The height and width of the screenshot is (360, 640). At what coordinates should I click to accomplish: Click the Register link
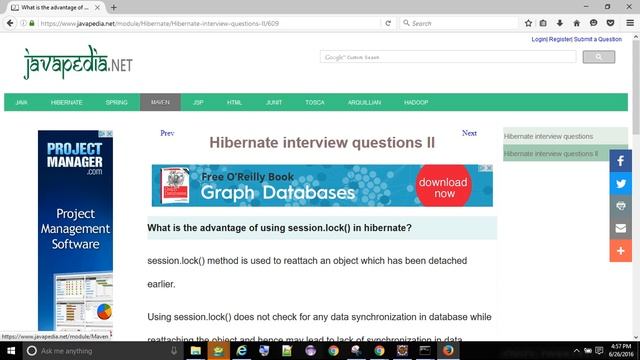pos(560,39)
